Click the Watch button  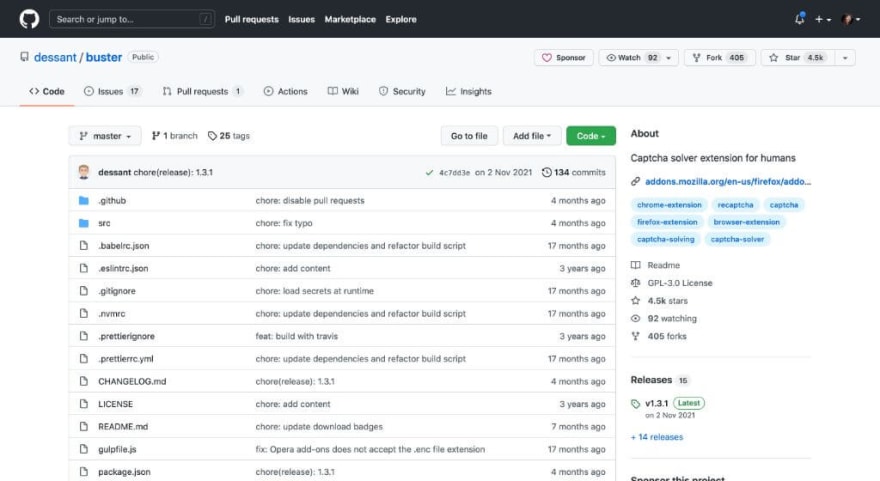(630, 57)
